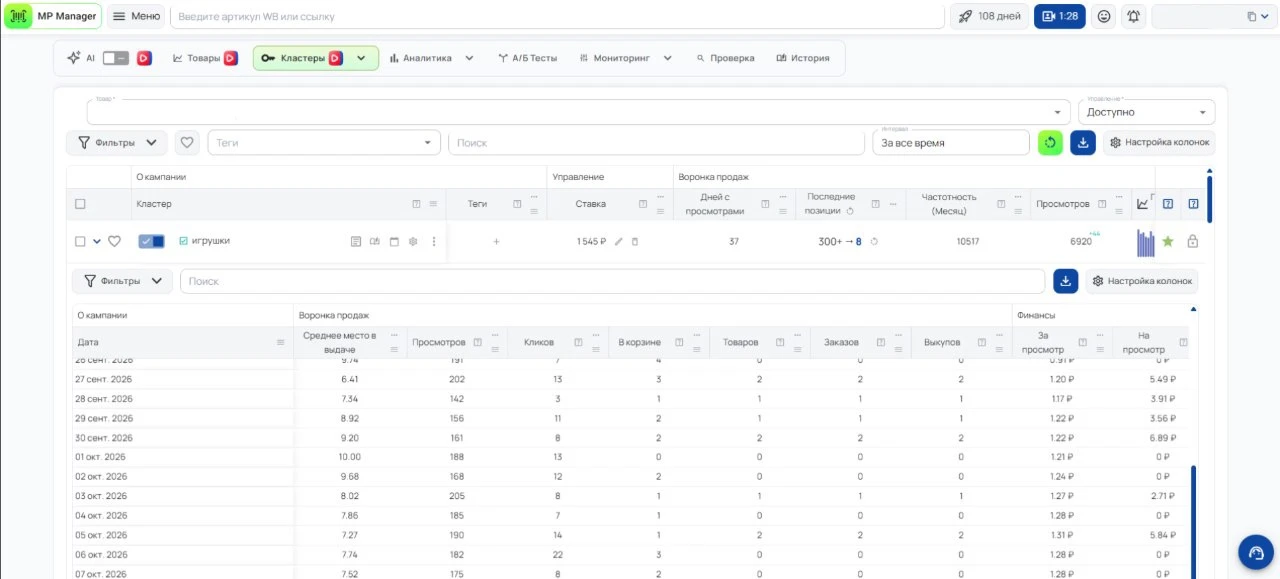Collapse the игрушки row chevron

[x=97, y=241]
